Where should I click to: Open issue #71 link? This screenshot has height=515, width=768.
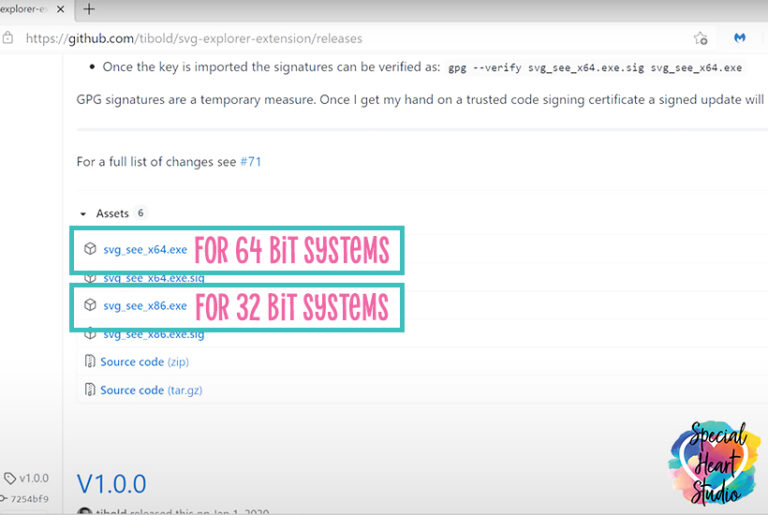pyautogui.click(x=250, y=161)
